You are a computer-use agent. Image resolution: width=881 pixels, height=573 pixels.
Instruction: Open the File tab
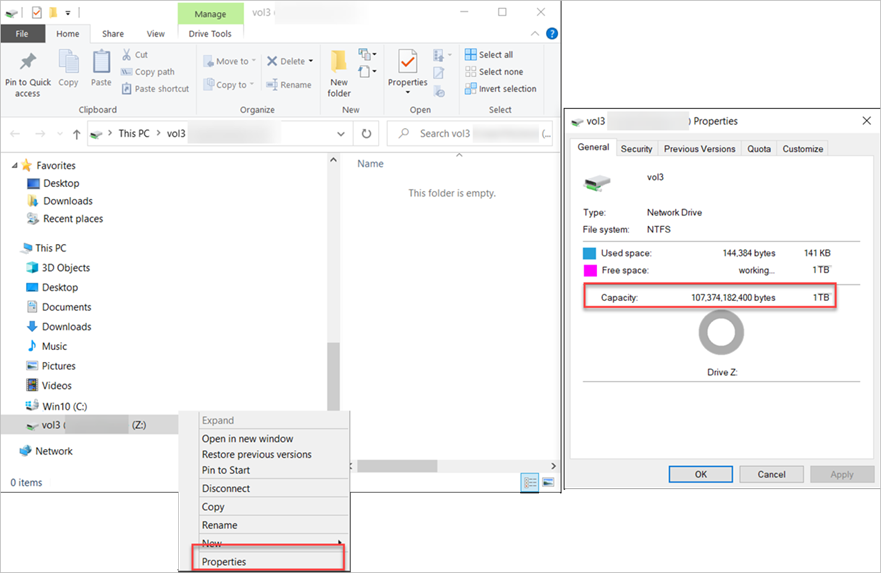tap(22, 34)
